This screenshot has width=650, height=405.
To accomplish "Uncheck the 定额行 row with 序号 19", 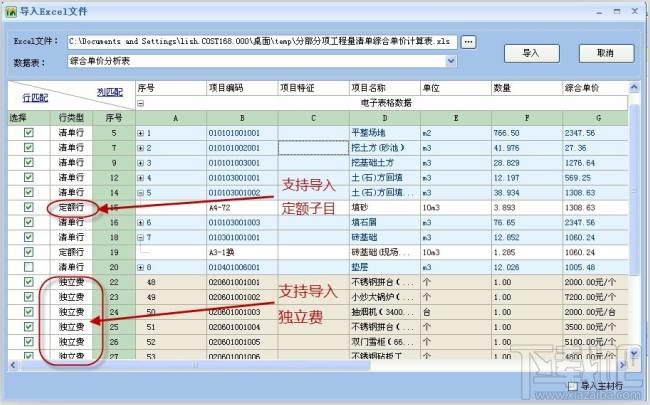I will 29,252.
